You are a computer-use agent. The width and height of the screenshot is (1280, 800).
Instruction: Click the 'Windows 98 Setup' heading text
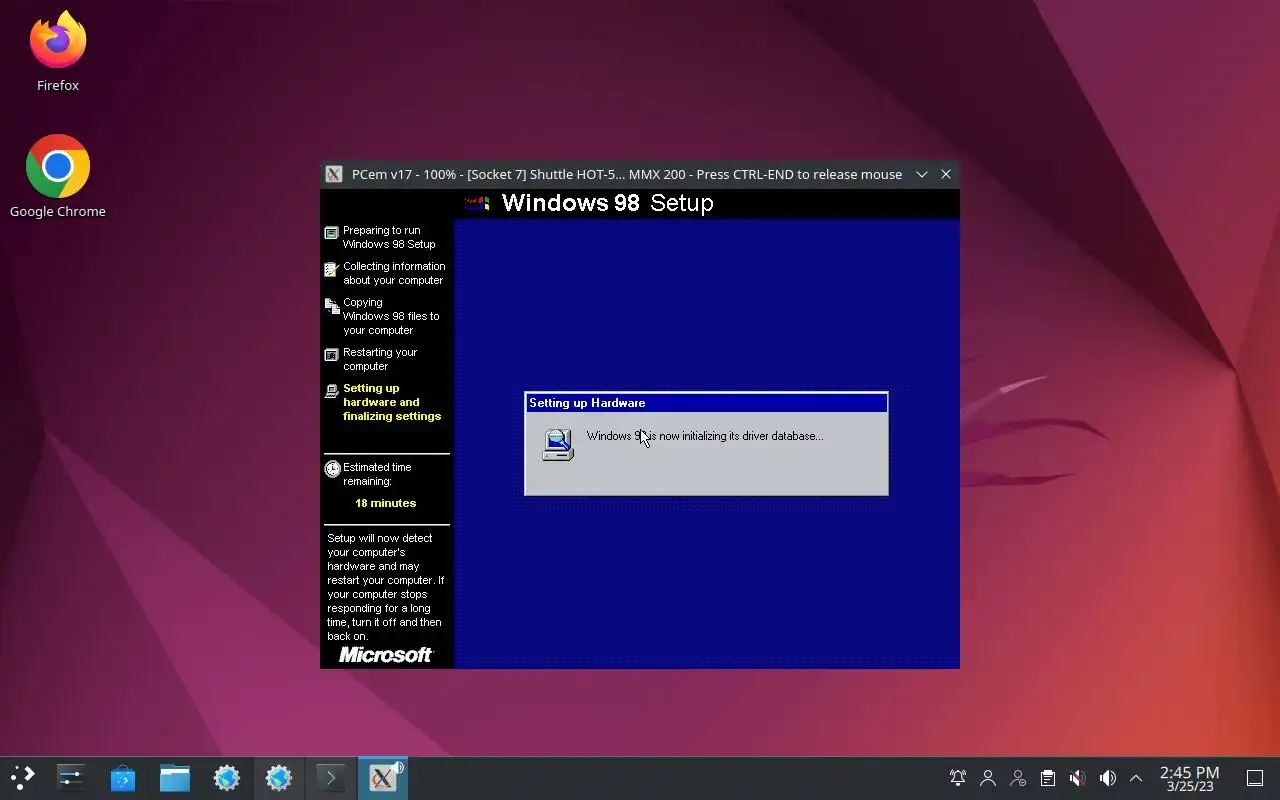[x=607, y=203]
